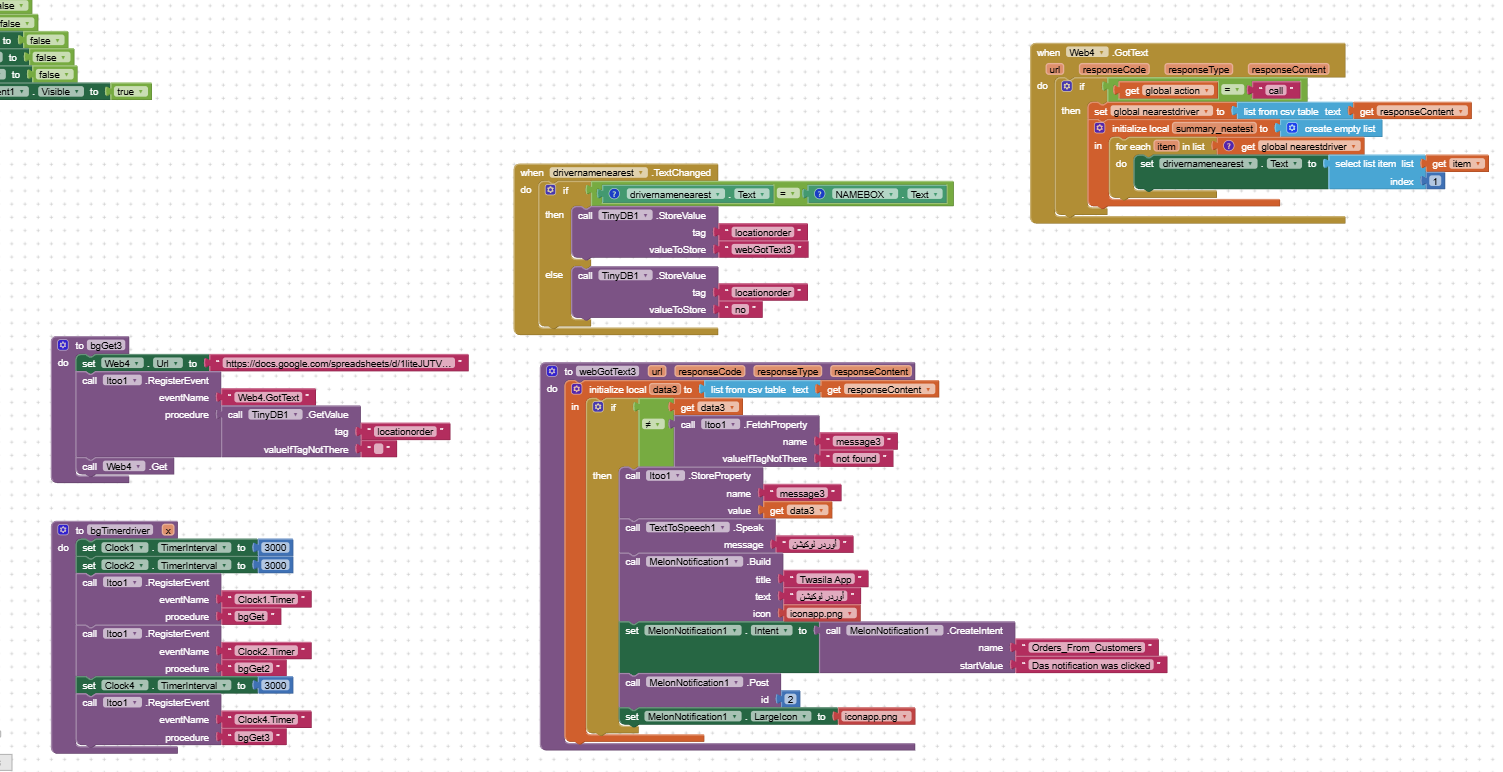Viewport: 1503px width, 772px height.
Task: Open the LargeIcon property dropdown
Action: (x=779, y=717)
